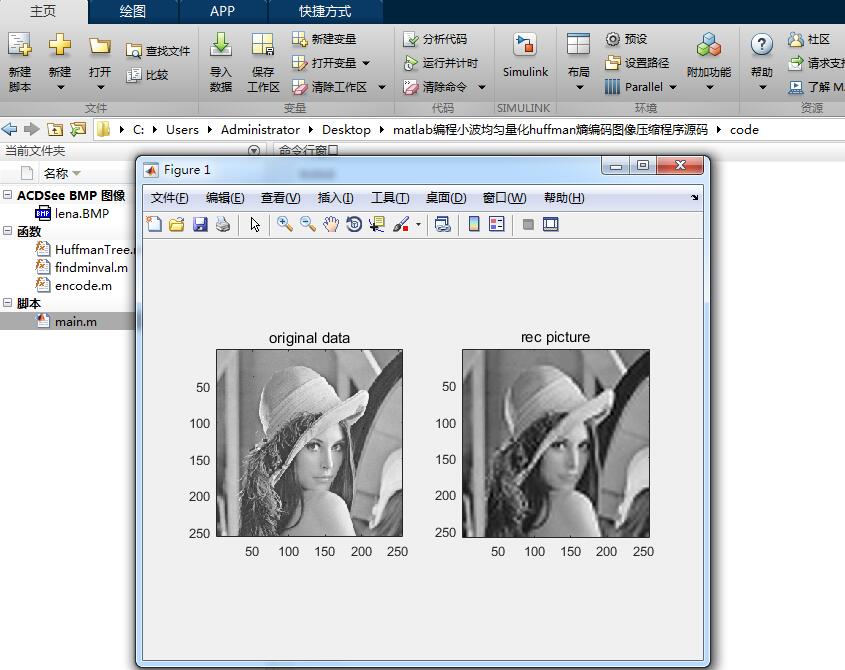Select lena.BMP in current folder
The image size is (845, 670).
point(82,213)
